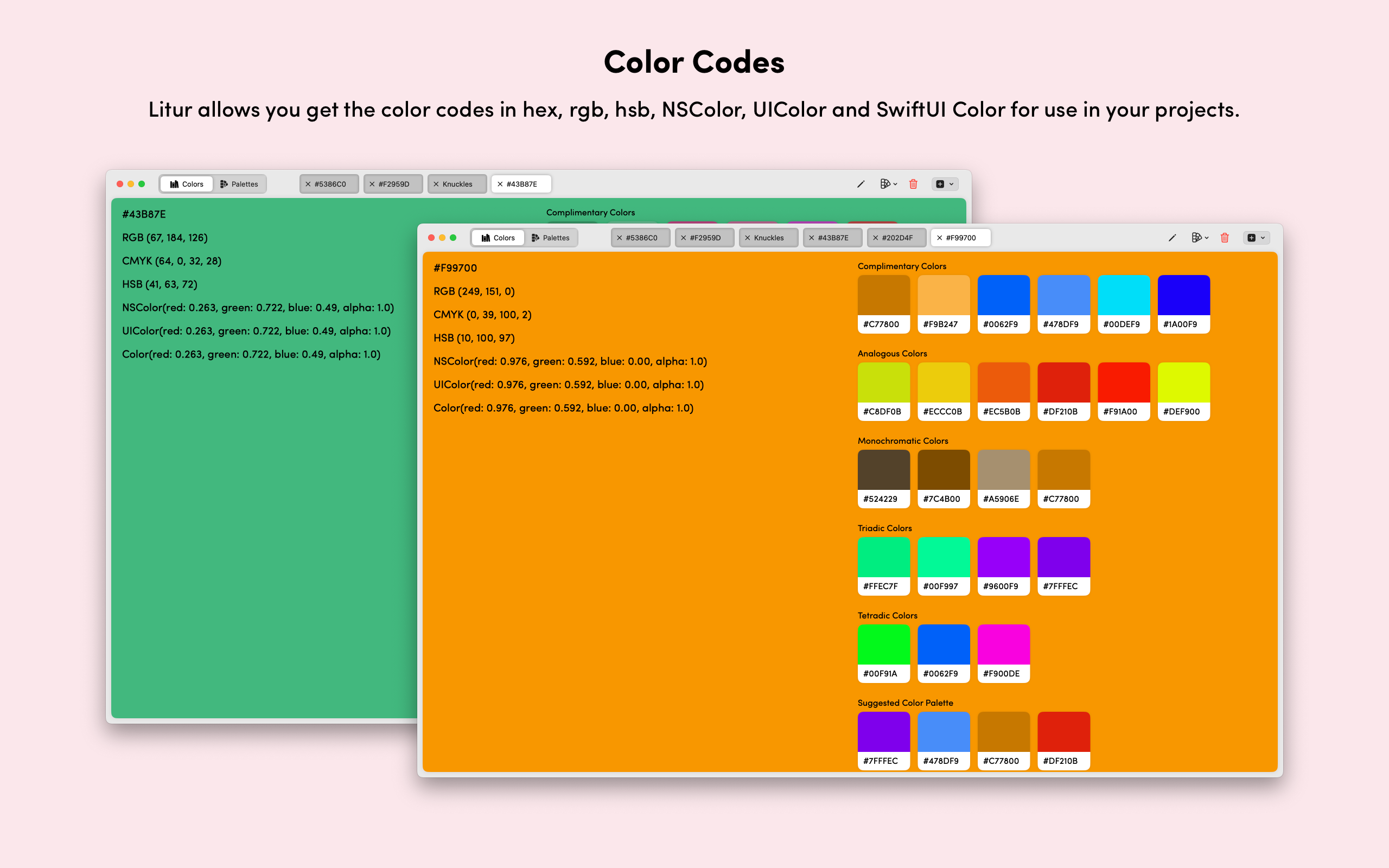1389x868 pixels.
Task: Pick the #F900DE tetradic color card
Action: [1003, 653]
